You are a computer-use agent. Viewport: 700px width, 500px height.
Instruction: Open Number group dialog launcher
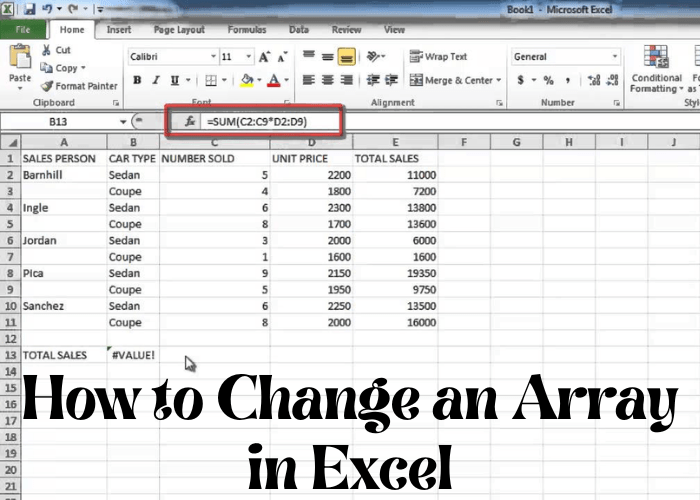click(617, 103)
